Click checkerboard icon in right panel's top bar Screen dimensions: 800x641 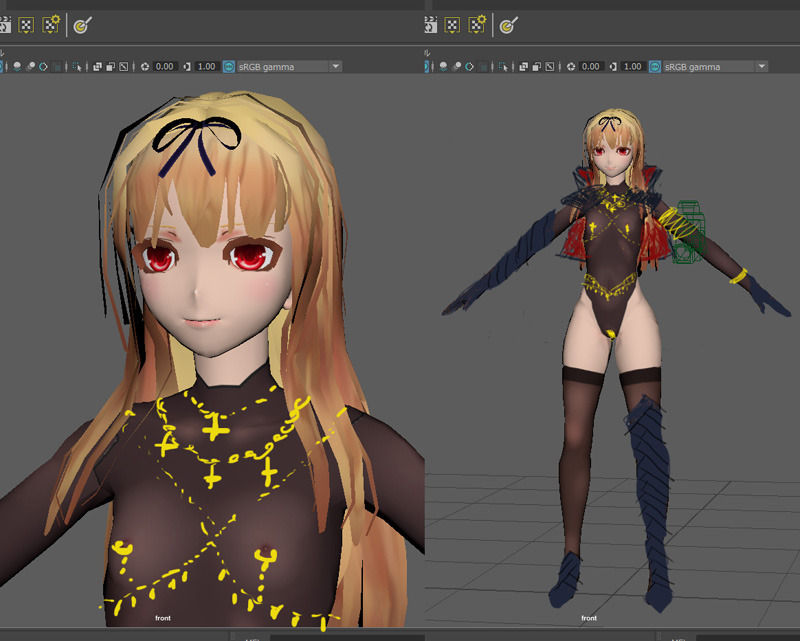(x=452, y=24)
